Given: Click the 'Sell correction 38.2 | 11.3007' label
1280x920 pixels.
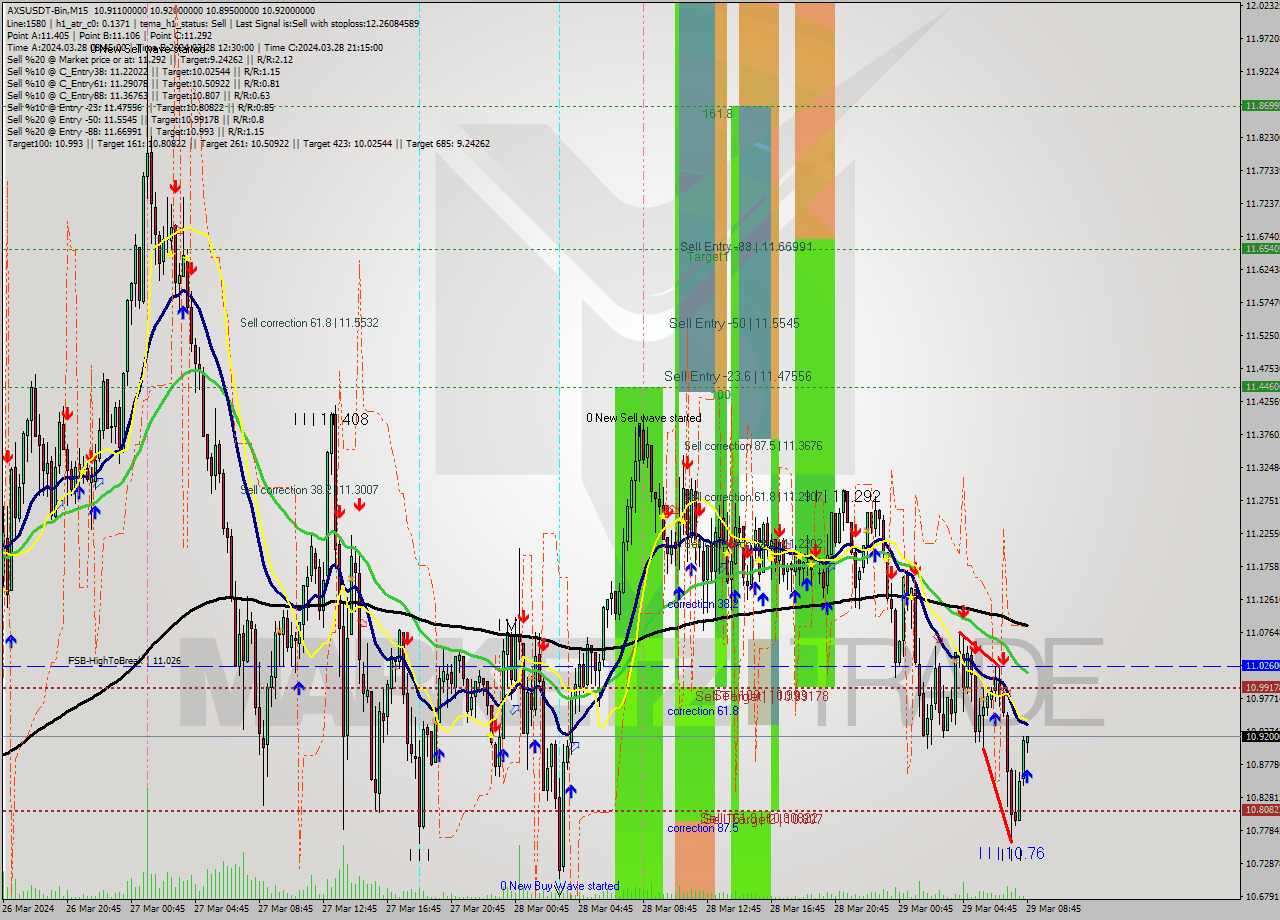Looking at the screenshot, I should [309, 490].
